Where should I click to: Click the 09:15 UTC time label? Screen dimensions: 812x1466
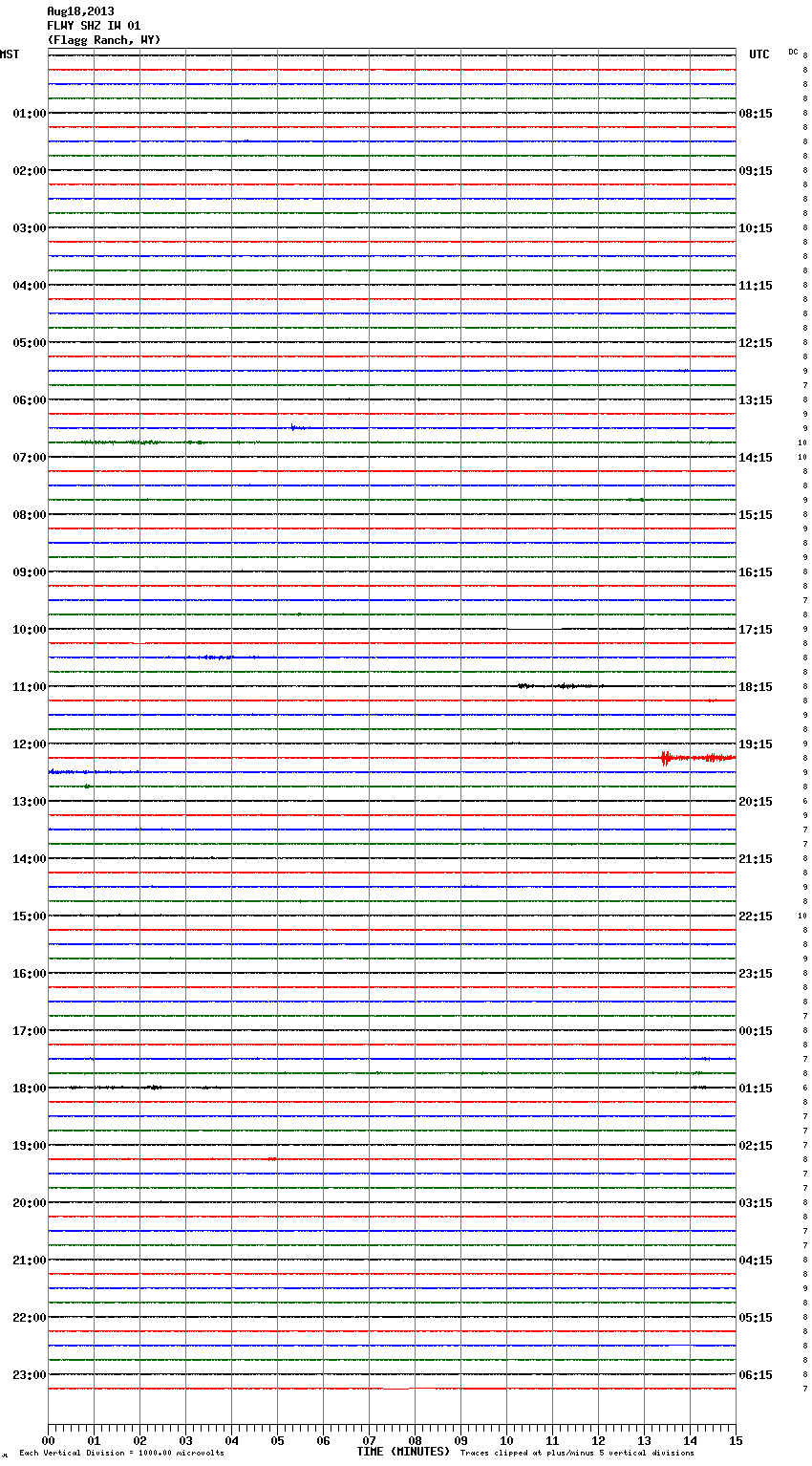(756, 171)
